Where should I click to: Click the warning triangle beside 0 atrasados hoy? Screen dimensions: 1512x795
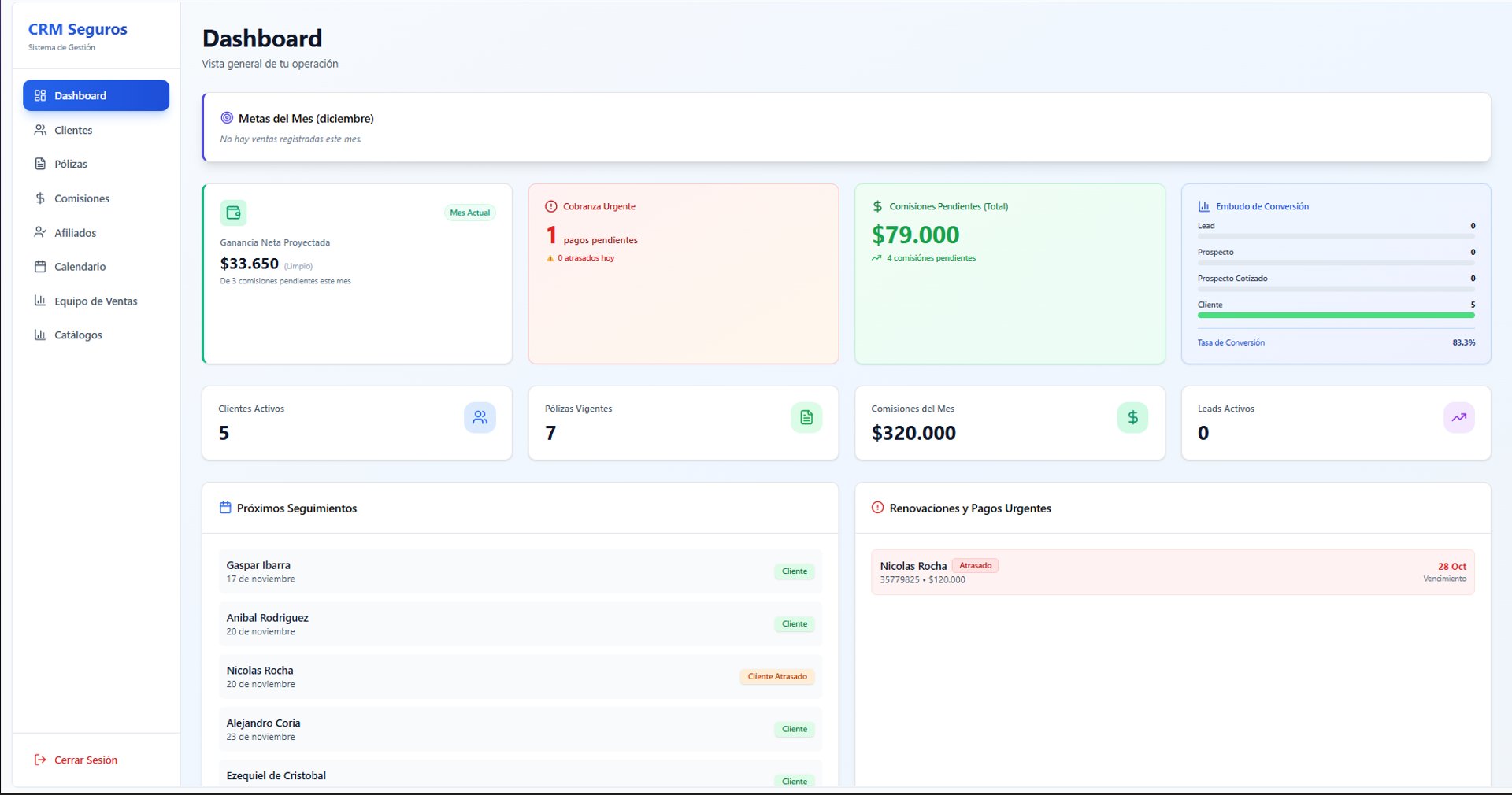(x=550, y=258)
